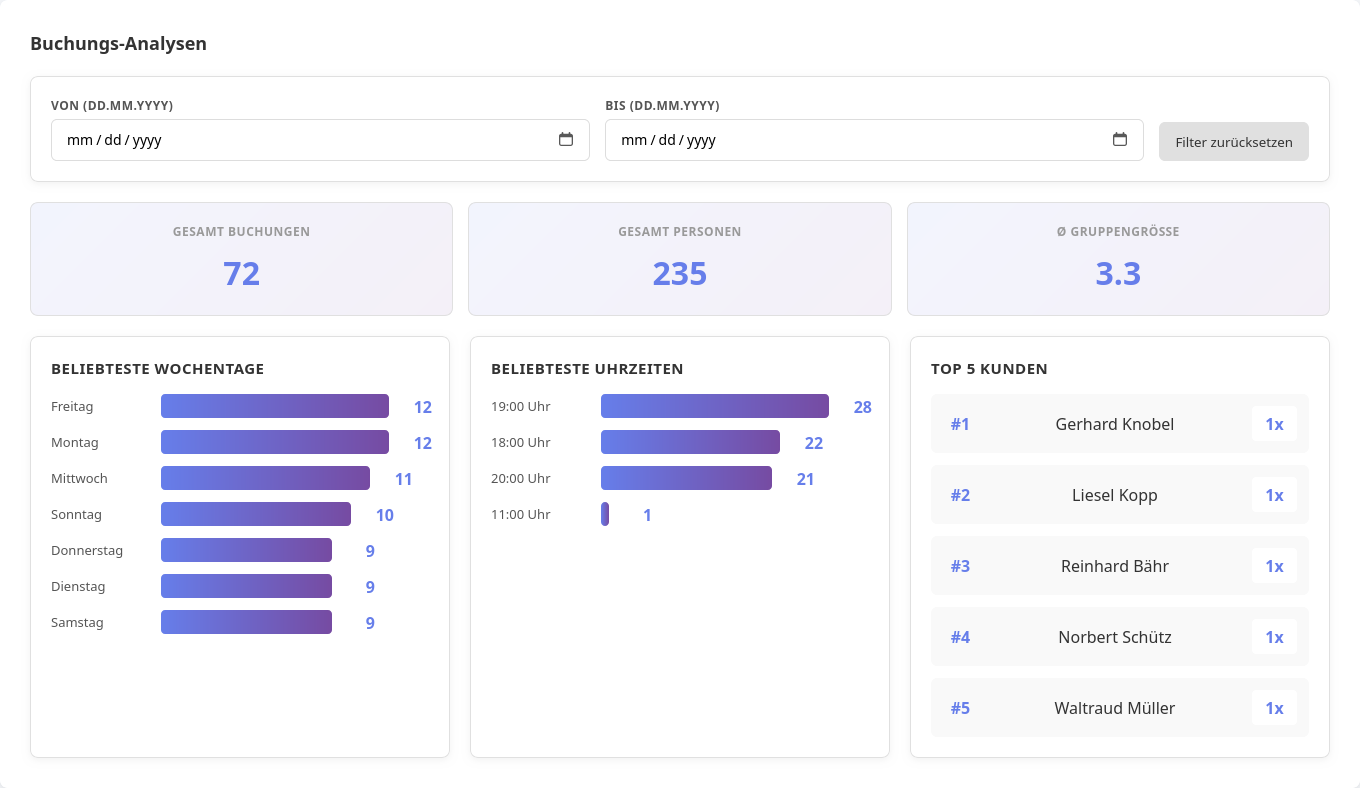Click inside the BIS date input field
Screen dimensions: 1360x788
point(850,140)
